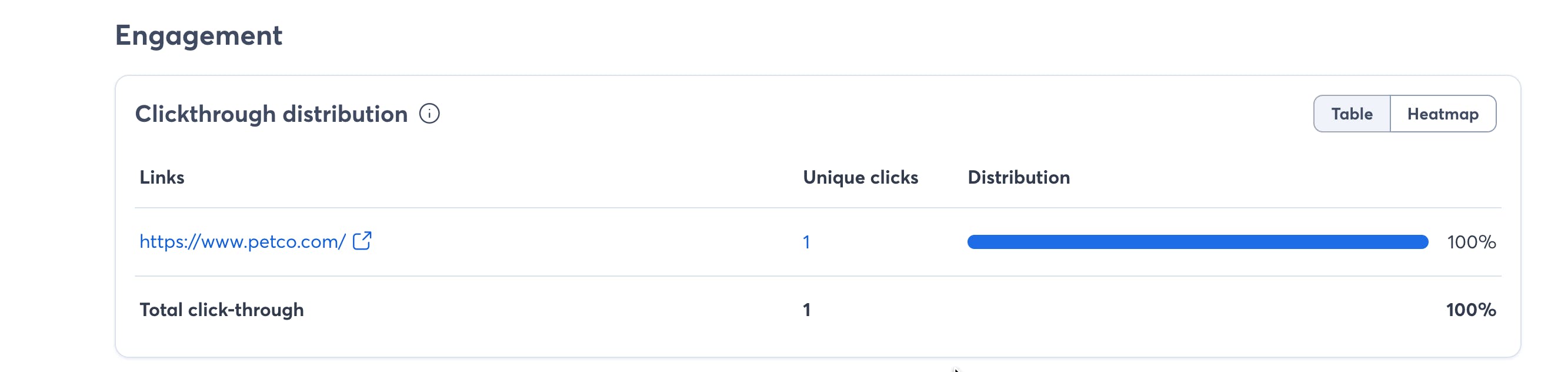Click the info icon beside Clickthrough distribution

coord(429,114)
